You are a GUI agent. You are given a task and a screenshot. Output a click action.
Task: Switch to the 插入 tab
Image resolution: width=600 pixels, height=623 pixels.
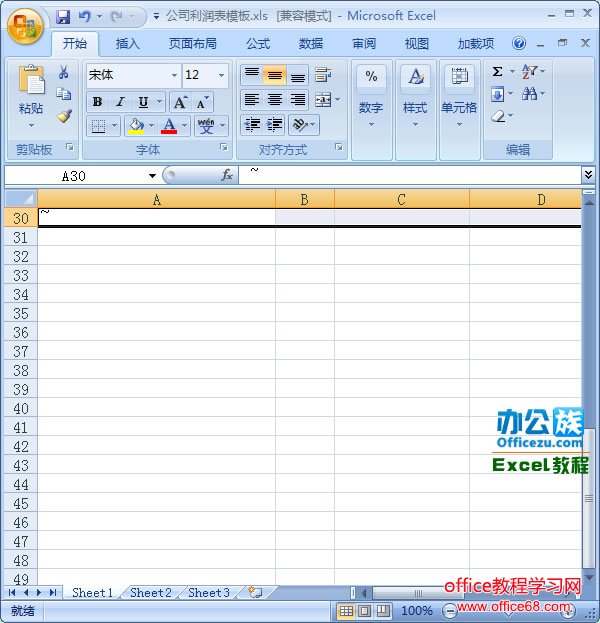[x=128, y=43]
